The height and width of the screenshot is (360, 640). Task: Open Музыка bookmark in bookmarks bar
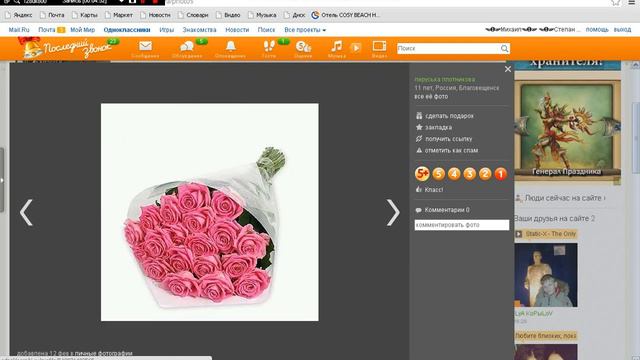point(262,15)
